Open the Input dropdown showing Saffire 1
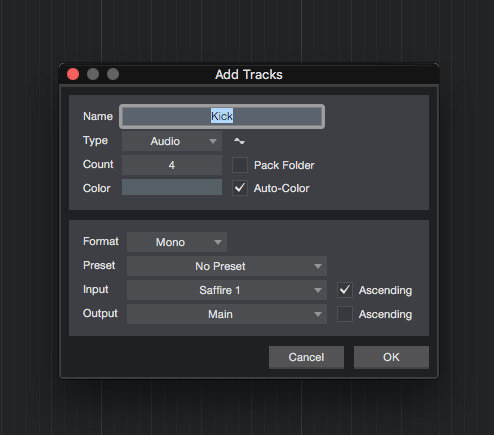 point(227,290)
